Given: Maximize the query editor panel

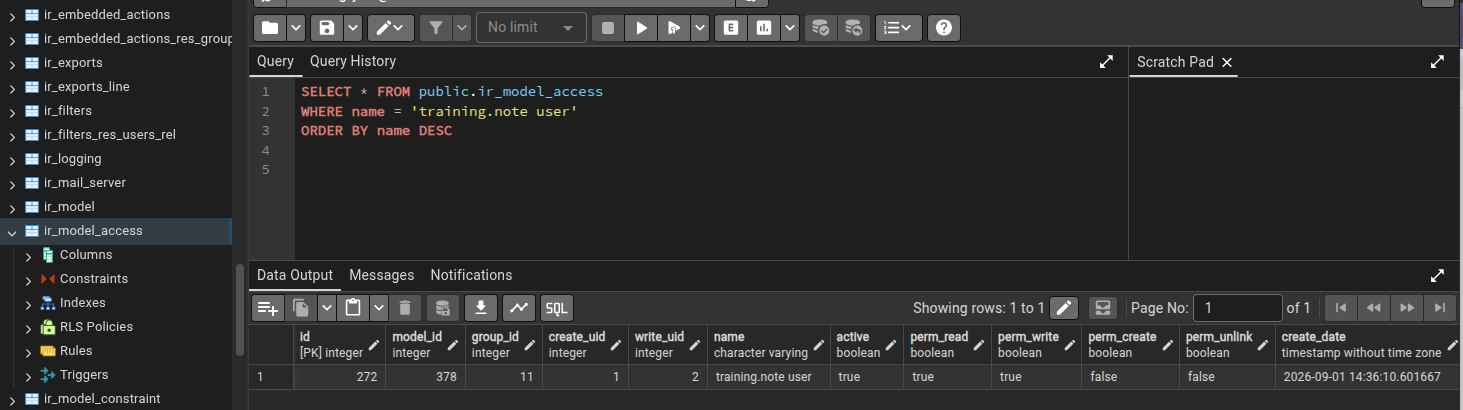Looking at the screenshot, I should (x=1106, y=62).
